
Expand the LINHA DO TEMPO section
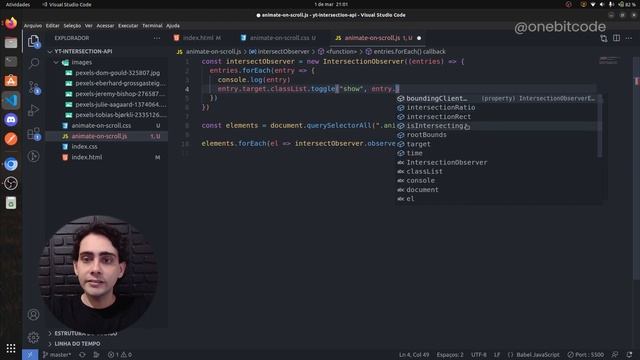click(77, 344)
